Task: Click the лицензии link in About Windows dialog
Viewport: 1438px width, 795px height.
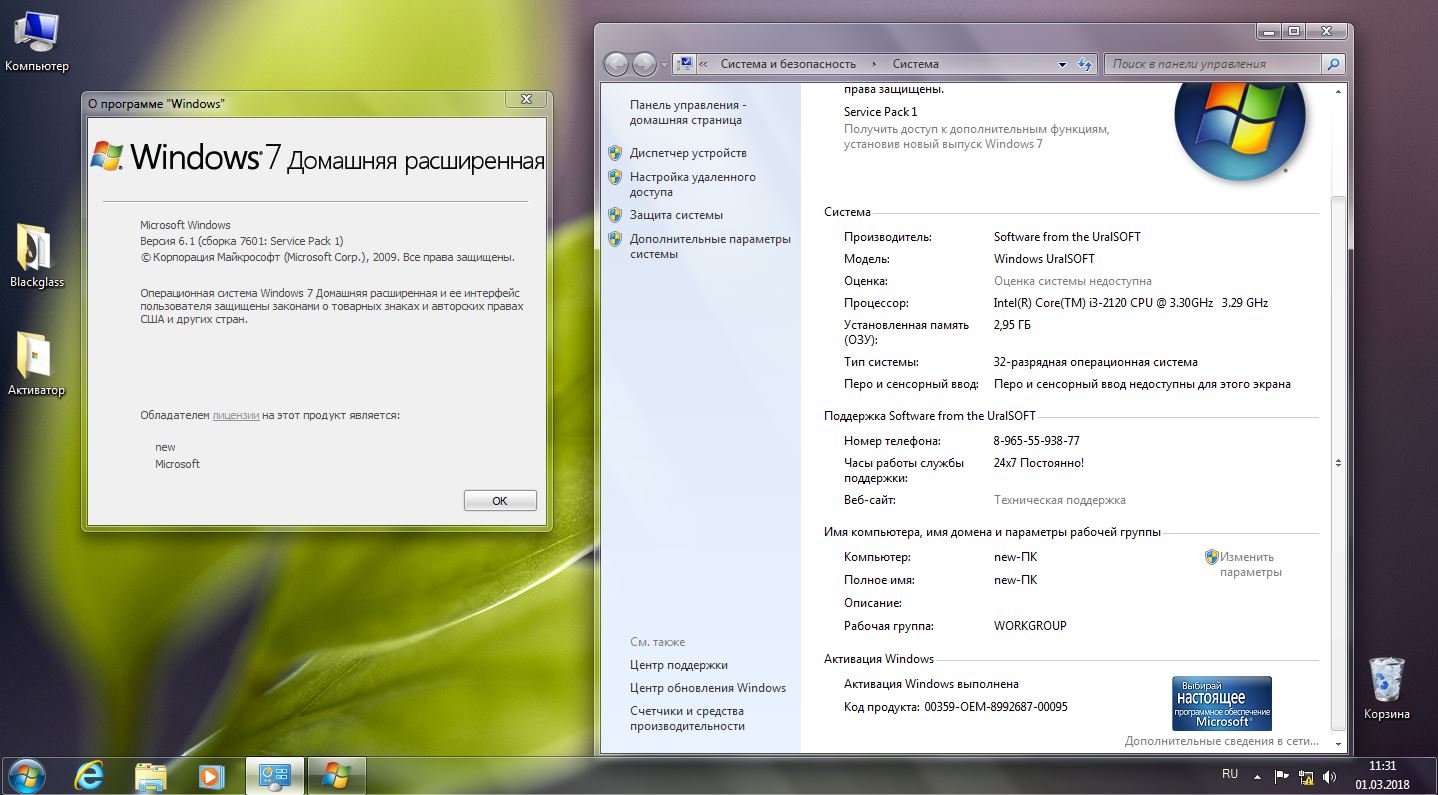Action: tap(236, 415)
